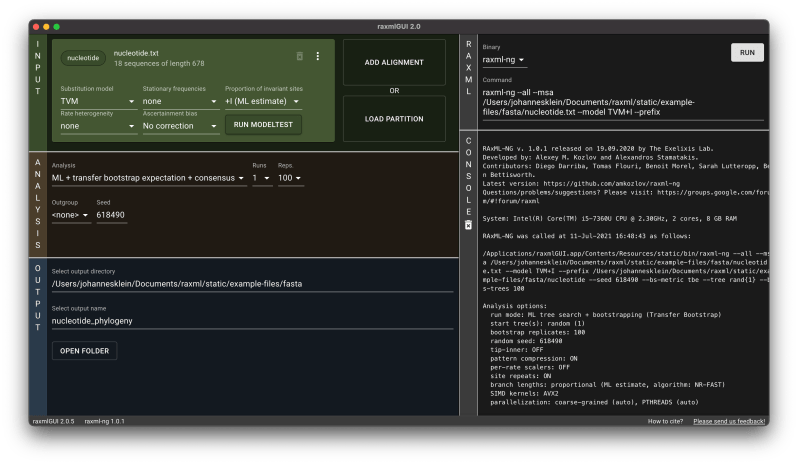This screenshot has width=798, height=464.
Task: Click the LOAD PARTITION button
Action: click(394, 119)
